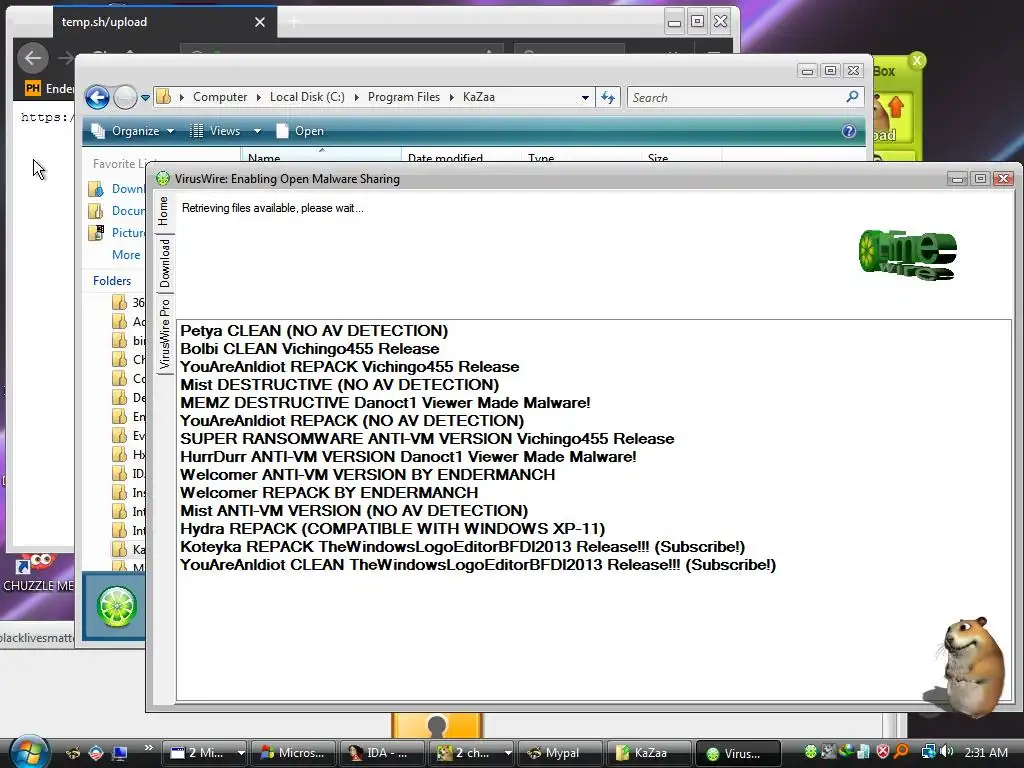Viewport: 1024px width, 768px height.
Task: Click the Back button in Explorer window
Action: coord(97,98)
